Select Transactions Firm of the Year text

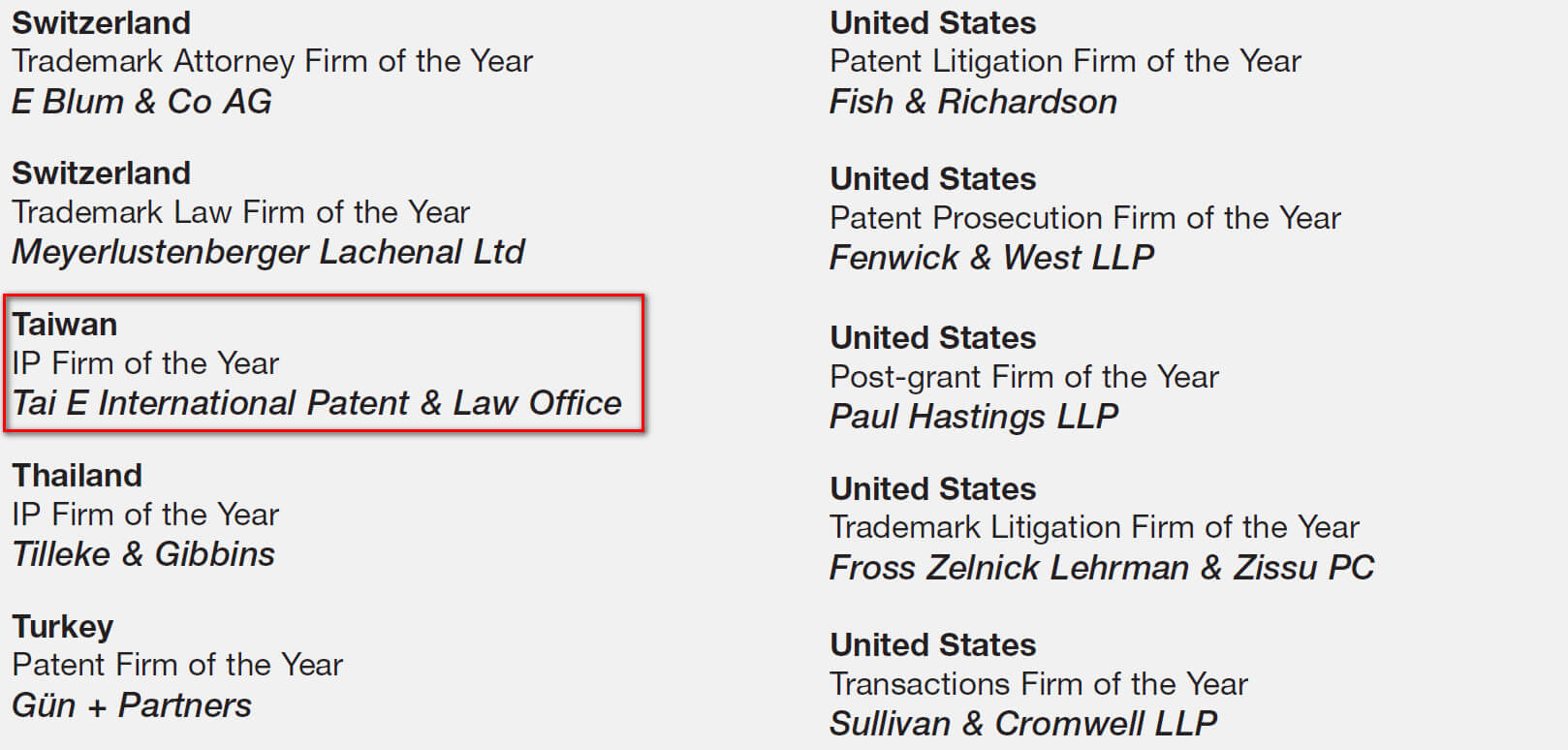[1039, 684]
